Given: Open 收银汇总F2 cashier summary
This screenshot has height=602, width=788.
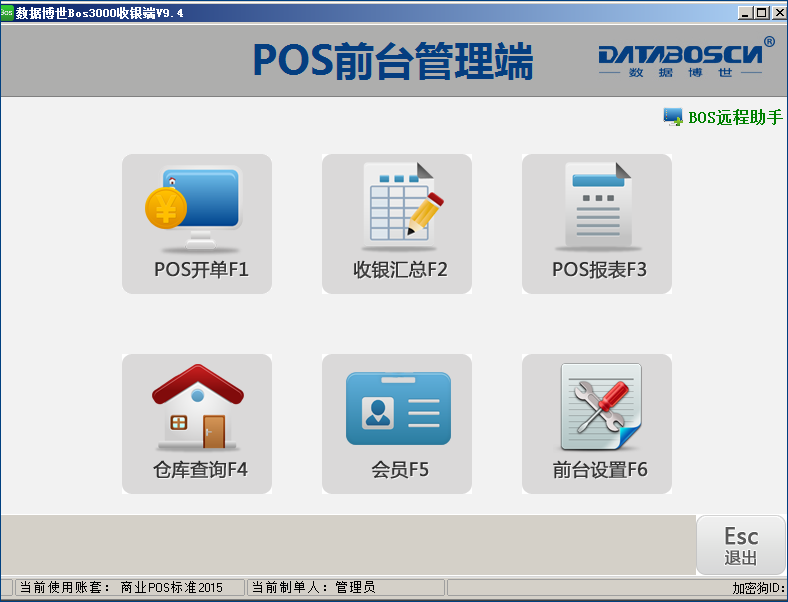Looking at the screenshot, I should click(397, 224).
